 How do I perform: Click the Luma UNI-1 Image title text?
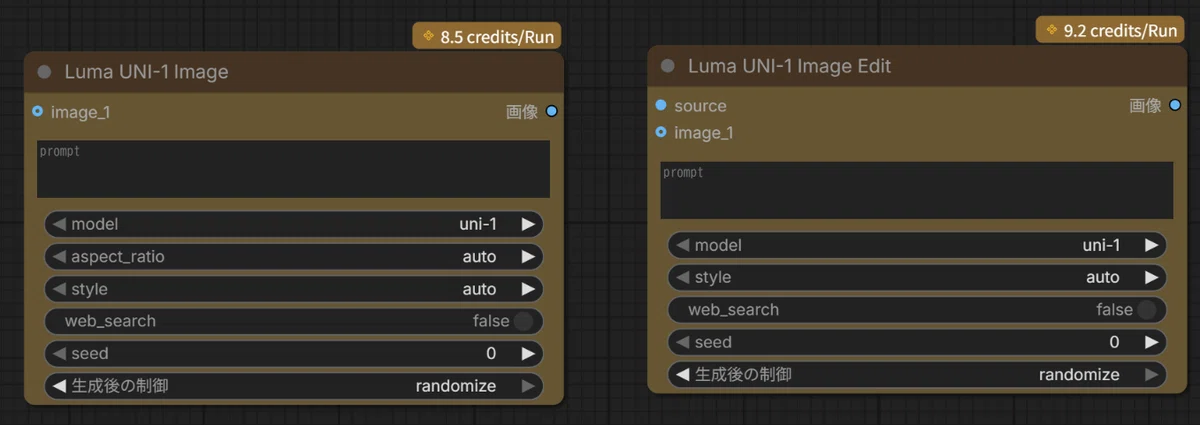point(147,72)
